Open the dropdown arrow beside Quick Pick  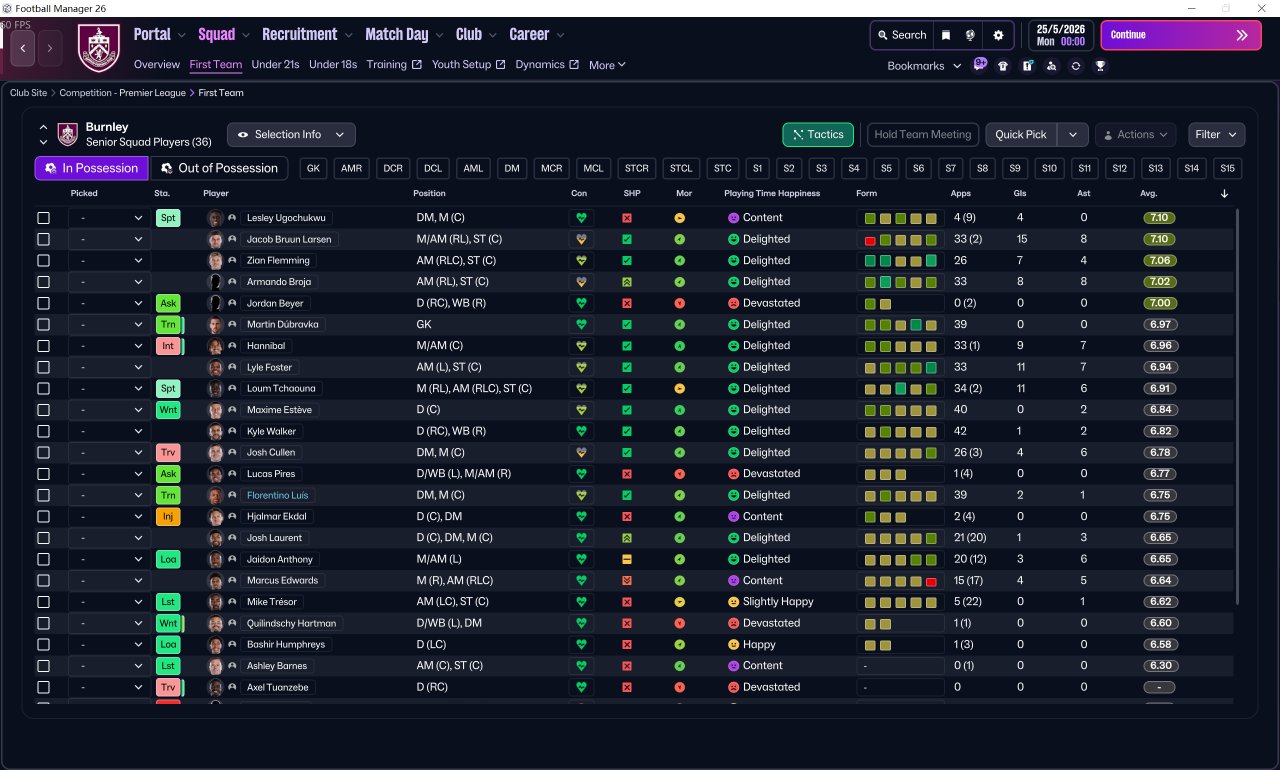pyautogui.click(x=1073, y=135)
